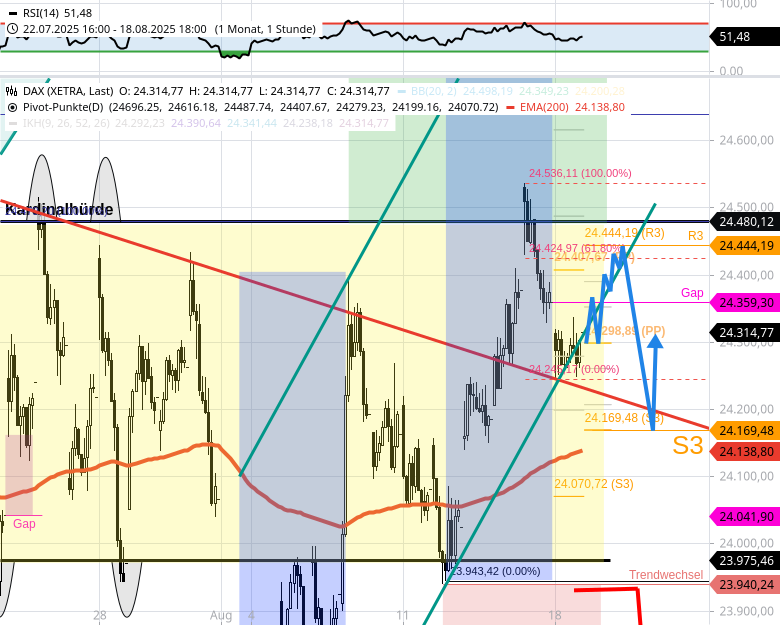
Task: Click Fibonacci label 23.943,42 (0.00%)
Action: pos(495,571)
